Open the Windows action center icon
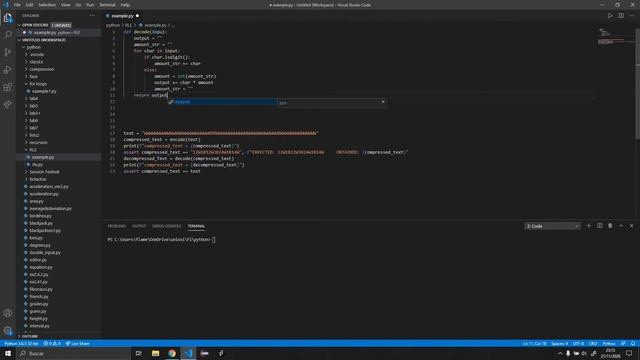Screen dimensions: 640x360 (x=629, y=353)
